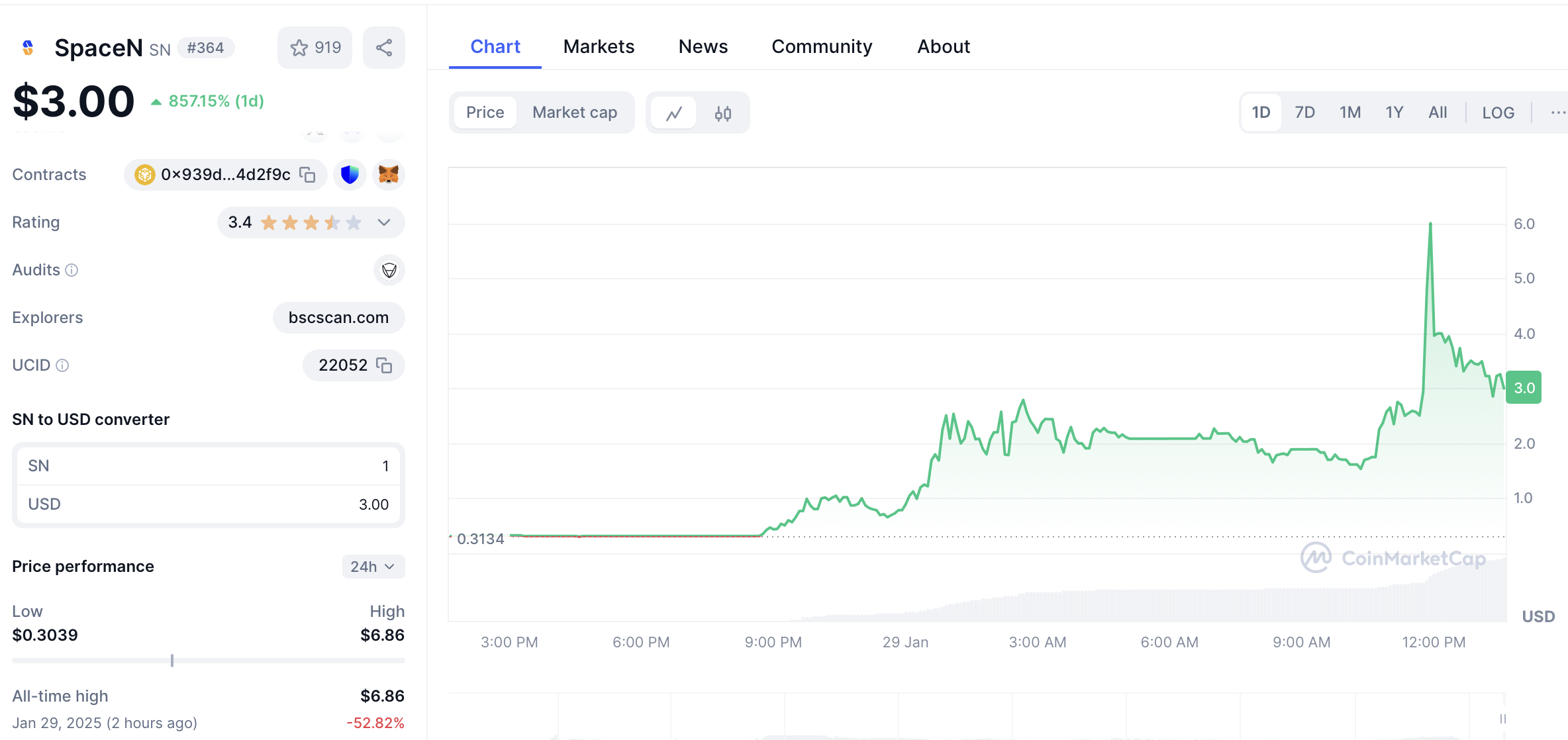Switch to candlestick chart view

[x=723, y=113]
